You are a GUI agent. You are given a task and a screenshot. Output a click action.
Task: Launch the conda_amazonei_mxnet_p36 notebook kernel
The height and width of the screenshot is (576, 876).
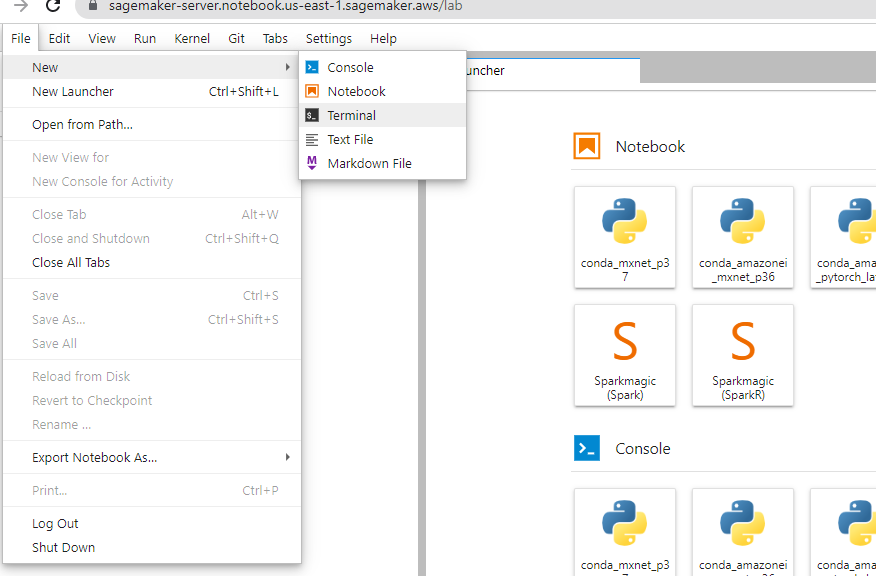742,237
